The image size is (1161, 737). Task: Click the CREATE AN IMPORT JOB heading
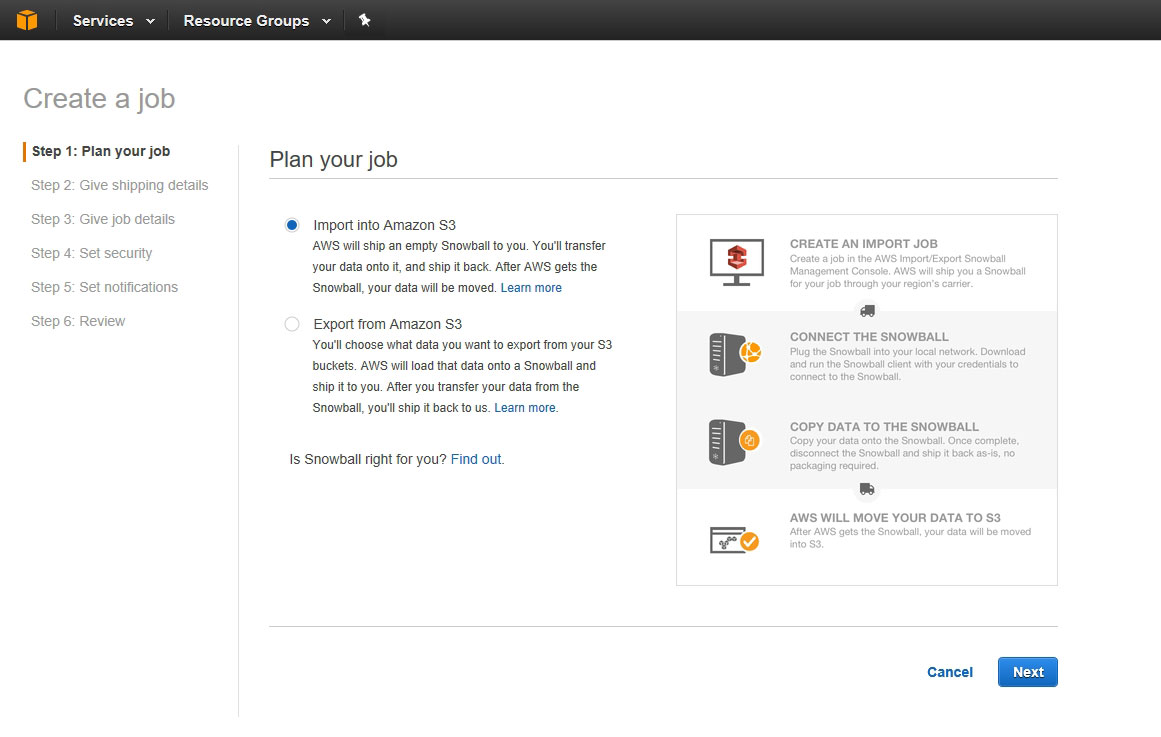pyautogui.click(x=863, y=244)
